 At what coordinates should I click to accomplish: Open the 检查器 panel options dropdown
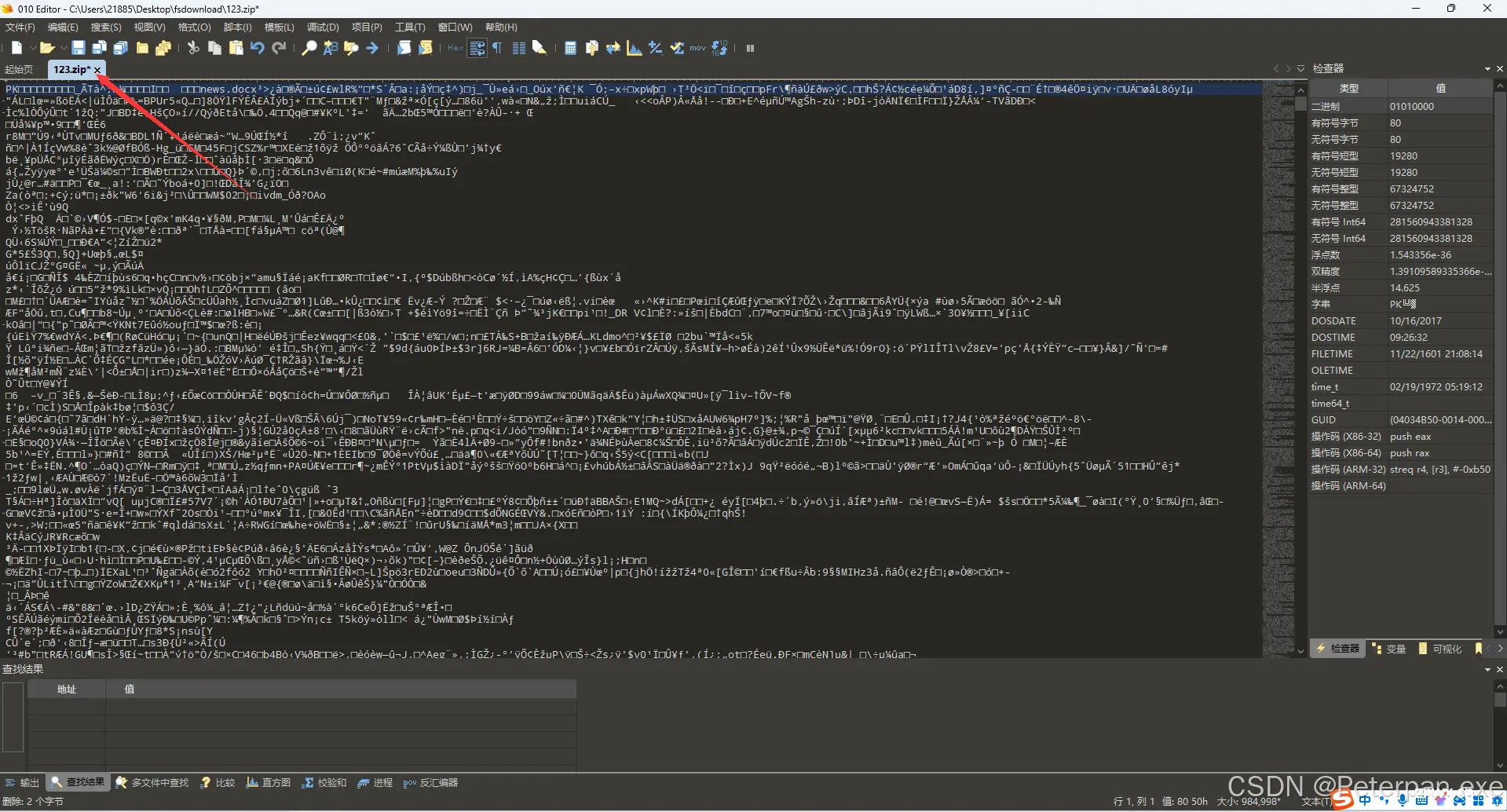point(1487,68)
